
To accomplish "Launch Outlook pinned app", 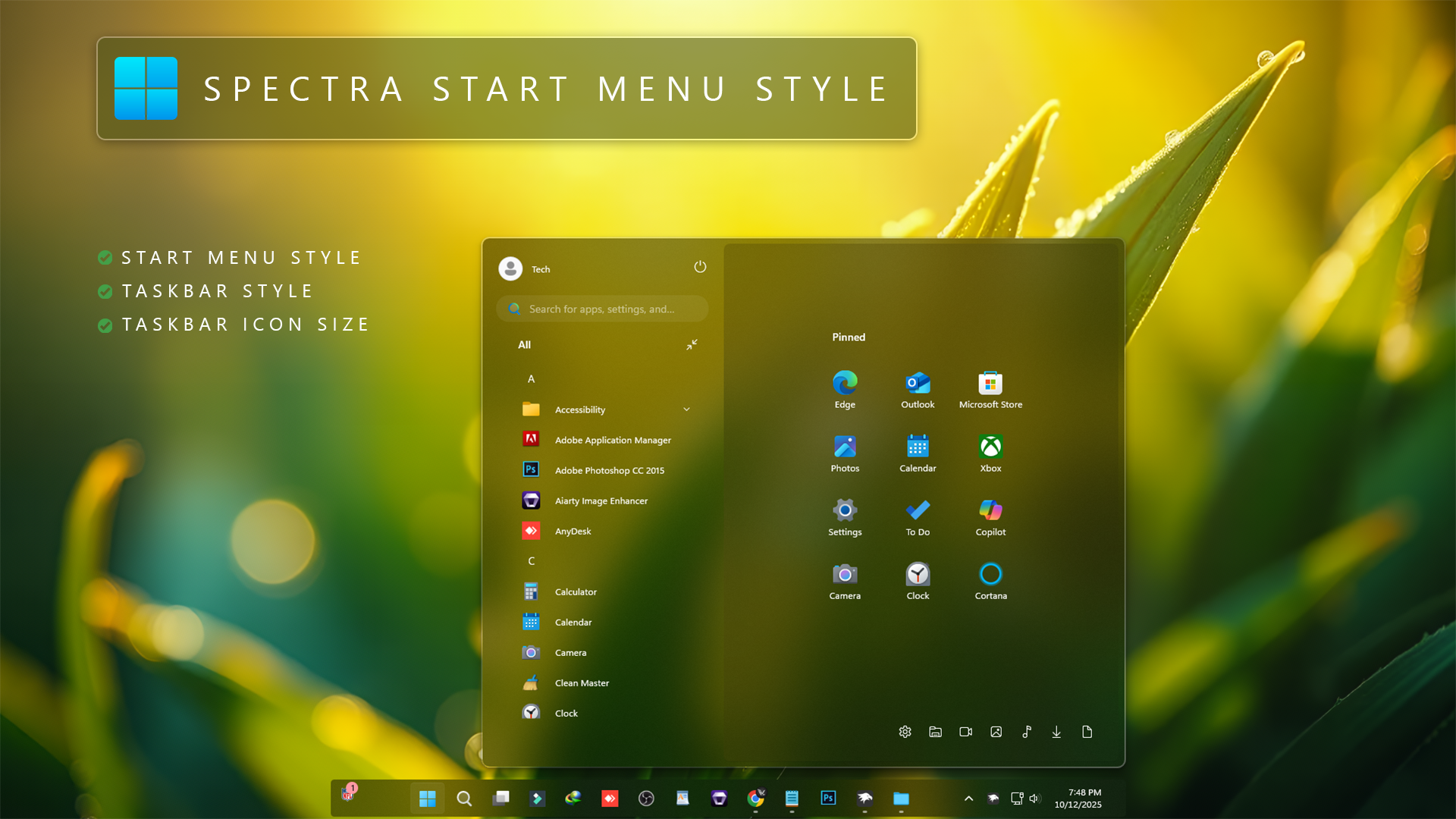I will point(918,384).
